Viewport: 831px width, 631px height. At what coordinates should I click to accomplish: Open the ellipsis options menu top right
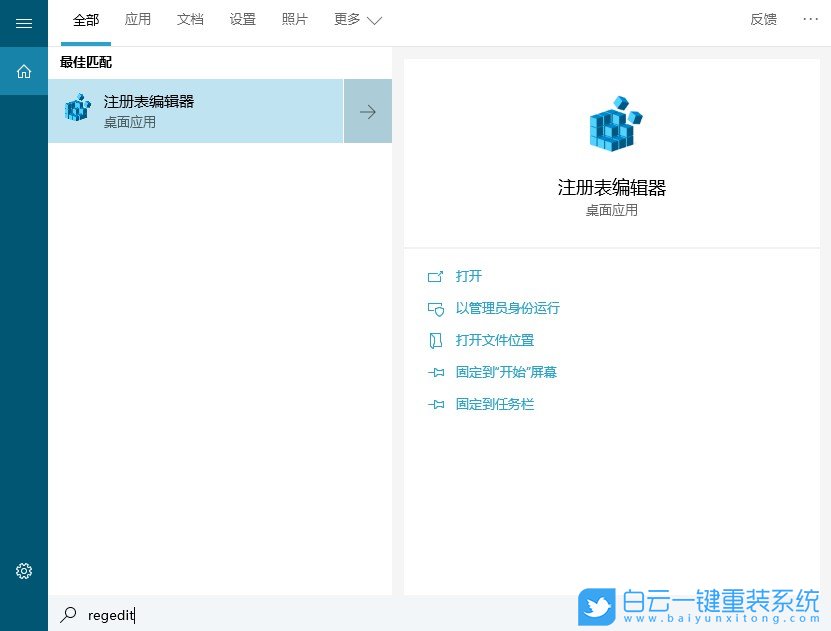pos(810,19)
